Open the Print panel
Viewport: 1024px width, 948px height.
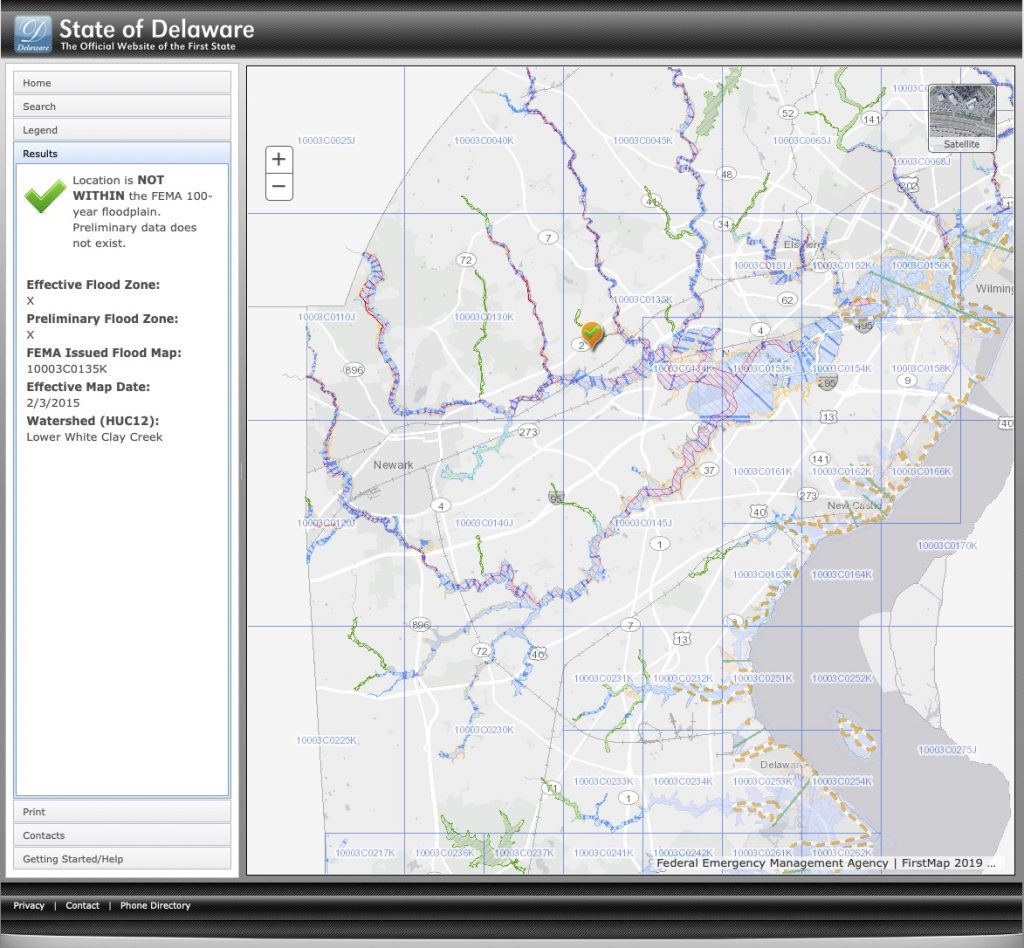122,812
